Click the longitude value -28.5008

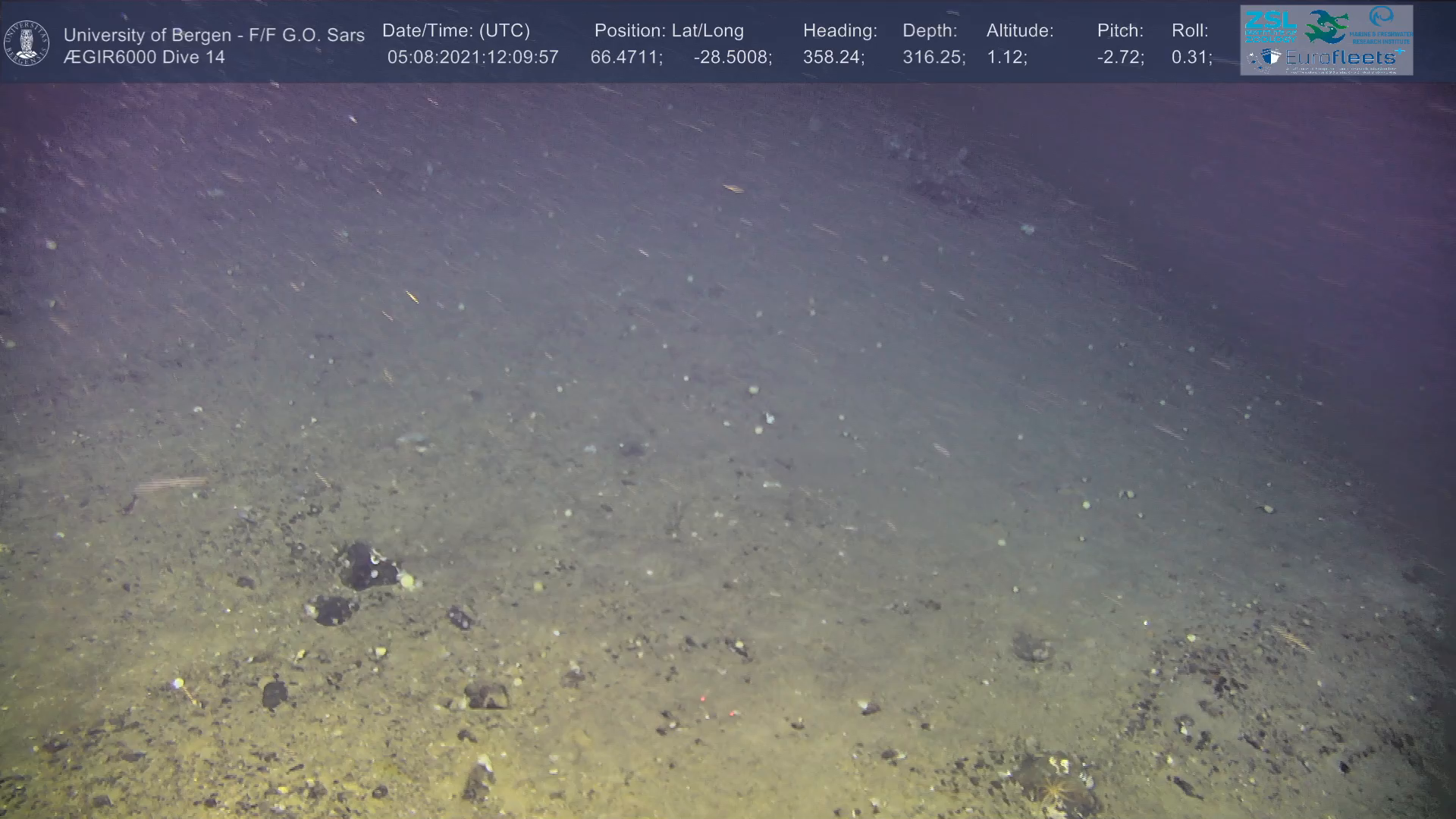click(732, 58)
